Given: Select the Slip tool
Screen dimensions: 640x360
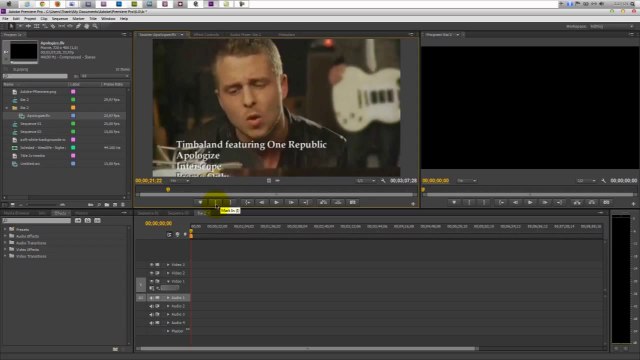Looking at the screenshot, I should [x=62, y=26].
